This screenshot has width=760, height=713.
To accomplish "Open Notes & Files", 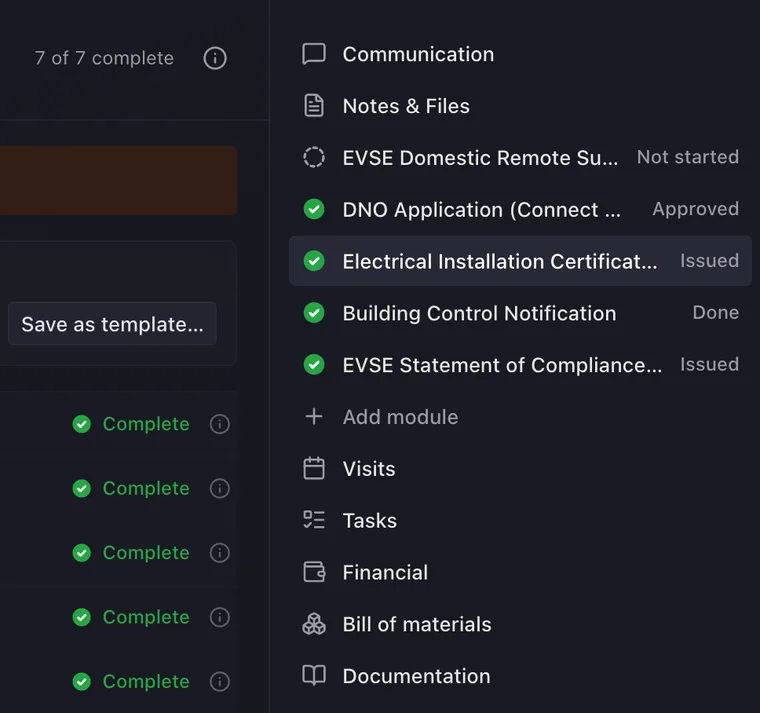I will pyautogui.click(x=520, y=106).
